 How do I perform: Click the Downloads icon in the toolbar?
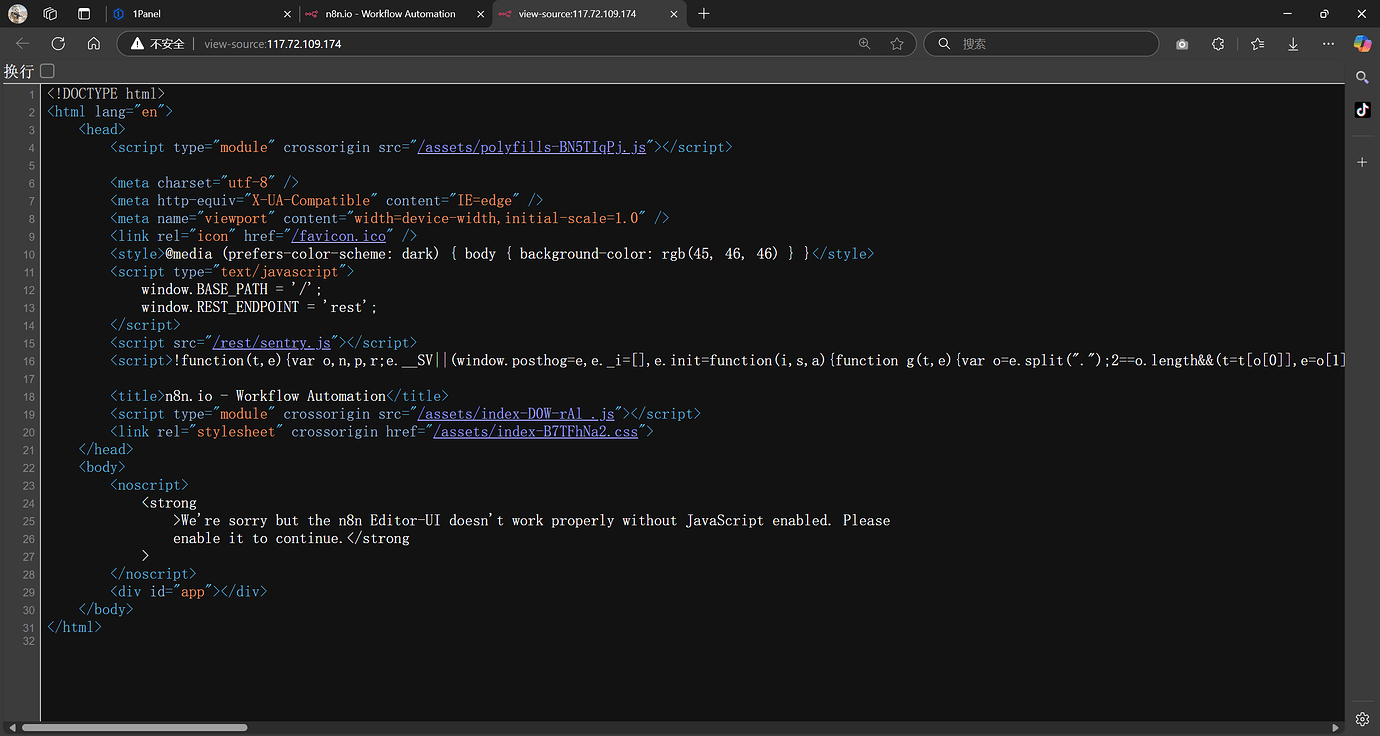point(1293,43)
